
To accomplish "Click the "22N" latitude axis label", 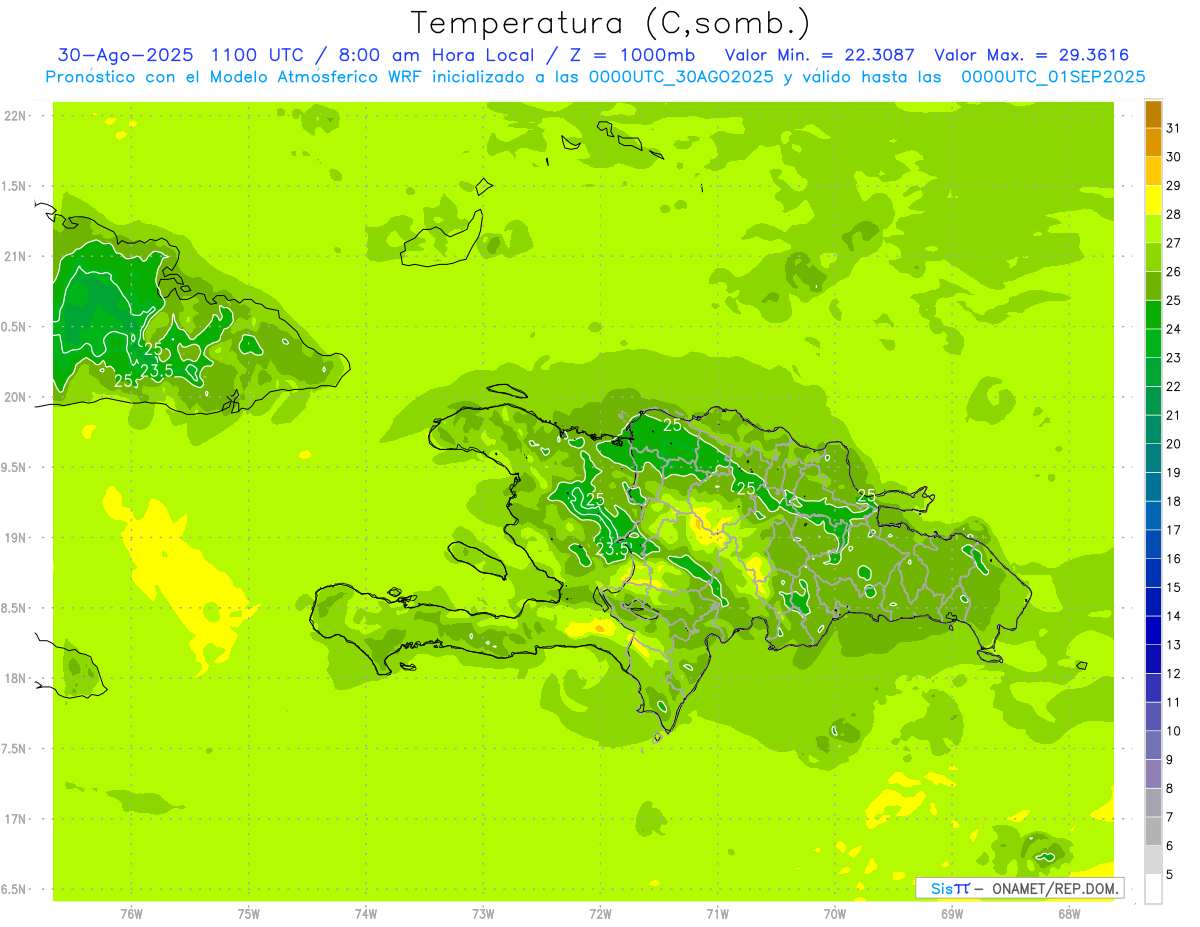I will tap(14, 115).
